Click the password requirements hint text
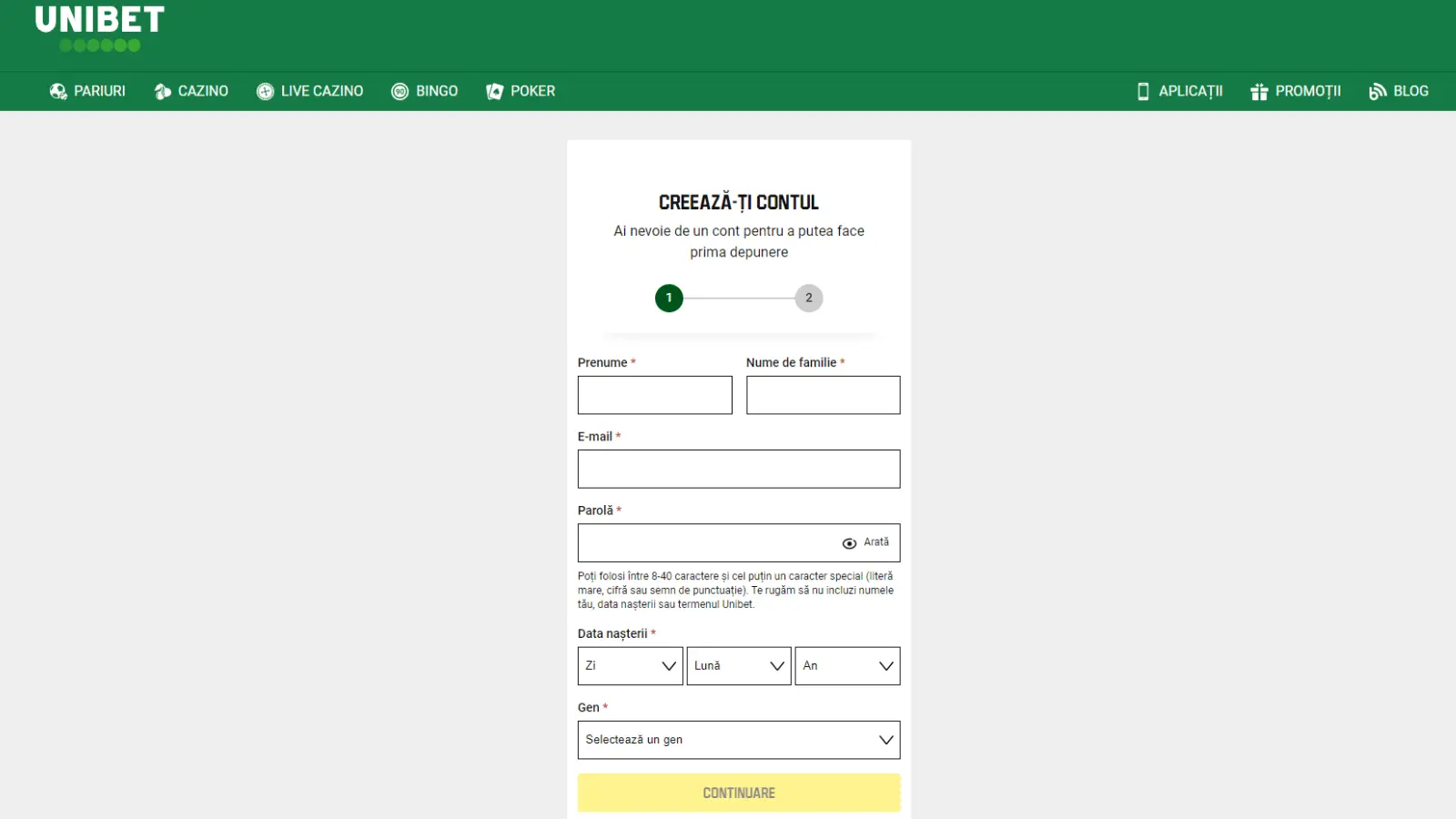1456x819 pixels. (x=736, y=590)
